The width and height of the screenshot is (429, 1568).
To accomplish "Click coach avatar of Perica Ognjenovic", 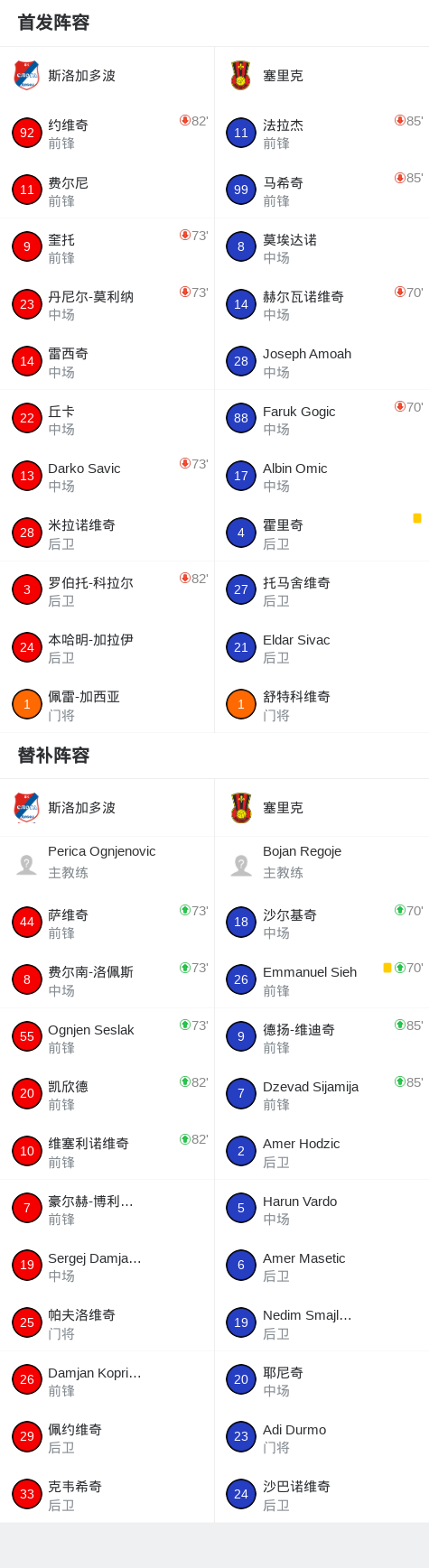I will click(x=26, y=865).
